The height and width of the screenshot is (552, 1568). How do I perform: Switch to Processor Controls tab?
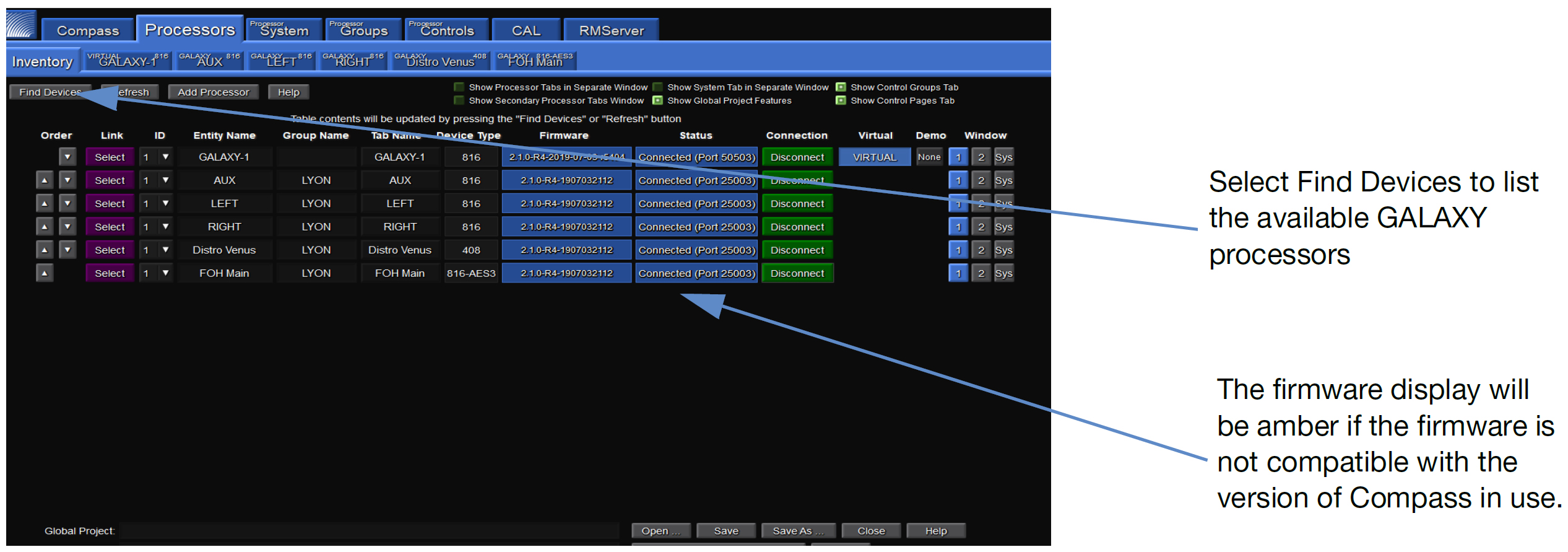point(446,30)
